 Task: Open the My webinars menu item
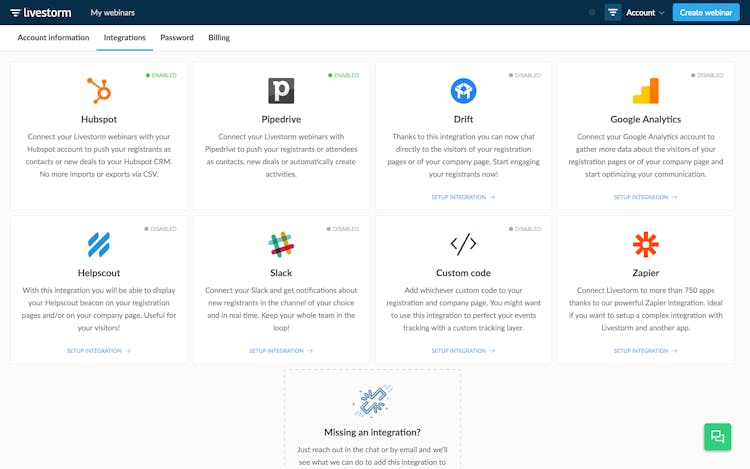click(112, 13)
